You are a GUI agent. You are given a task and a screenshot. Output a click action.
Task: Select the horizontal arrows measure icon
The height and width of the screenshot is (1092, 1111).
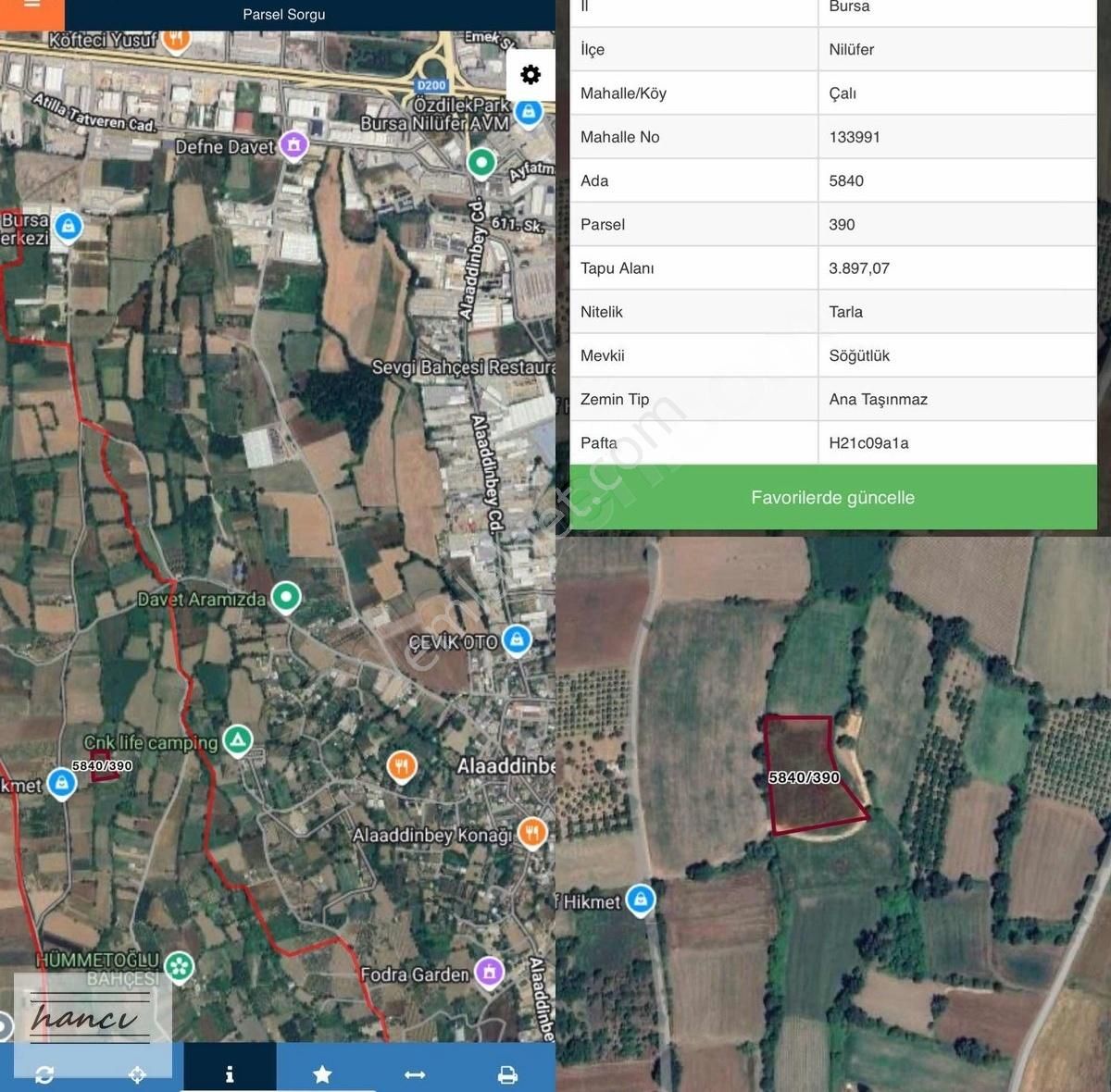pyautogui.click(x=415, y=1073)
